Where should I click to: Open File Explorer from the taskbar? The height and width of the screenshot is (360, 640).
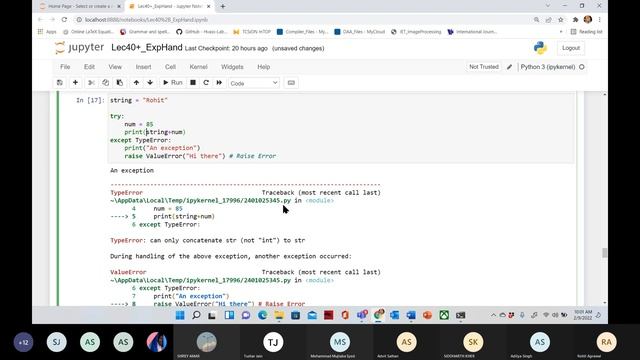(279, 315)
